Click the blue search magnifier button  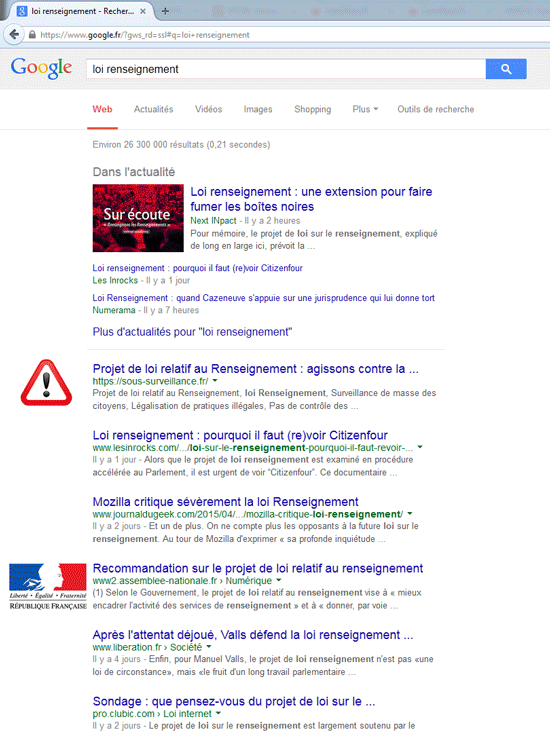(506, 69)
